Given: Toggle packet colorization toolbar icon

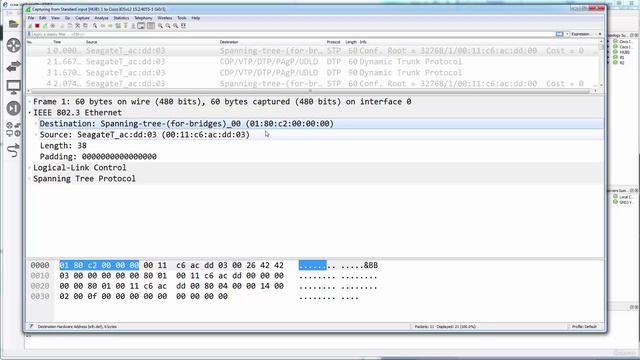Looking at the screenshot, I should click(x=151, y=26).
